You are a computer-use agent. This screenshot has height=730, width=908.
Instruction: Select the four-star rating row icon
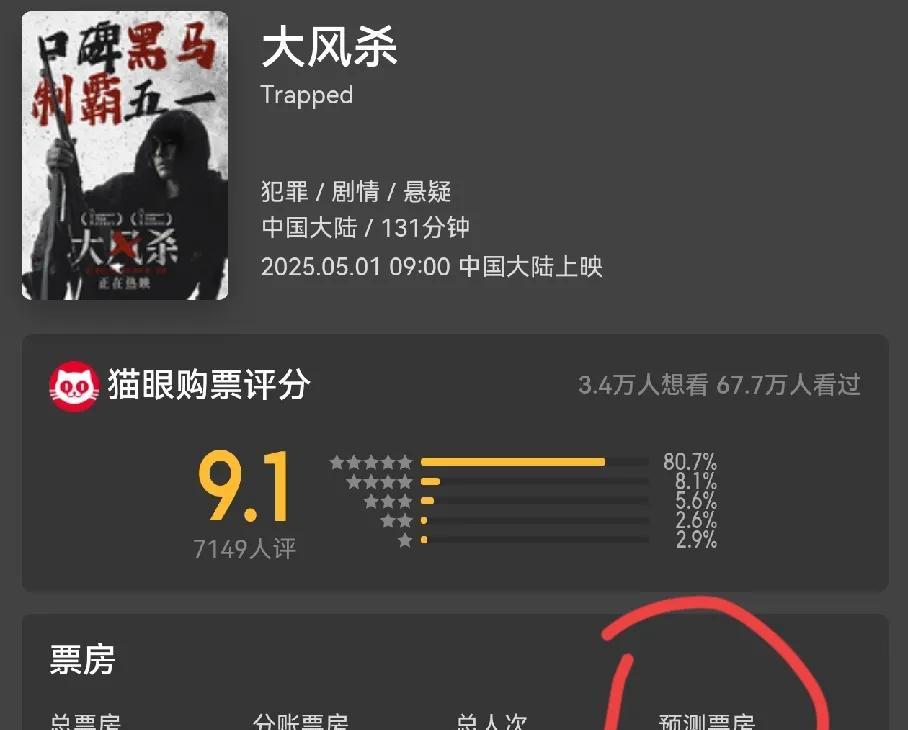(x=379, y=482)
